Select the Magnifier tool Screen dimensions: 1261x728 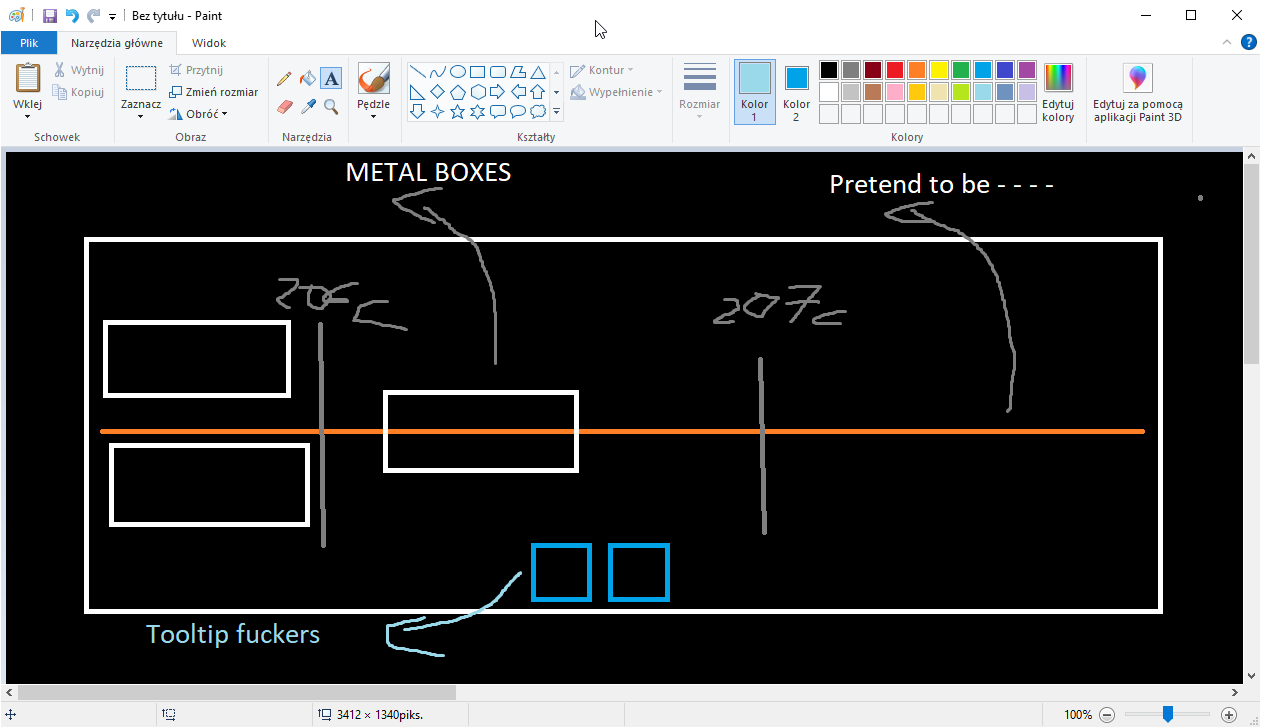coord(331,106)
